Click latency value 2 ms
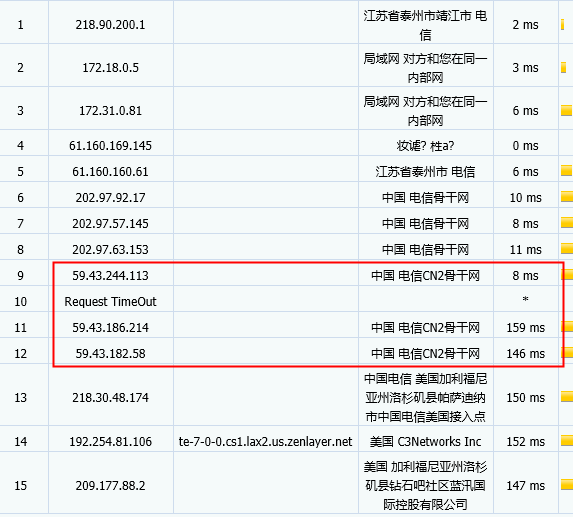The image size is (573, 517). pos(525,25)
